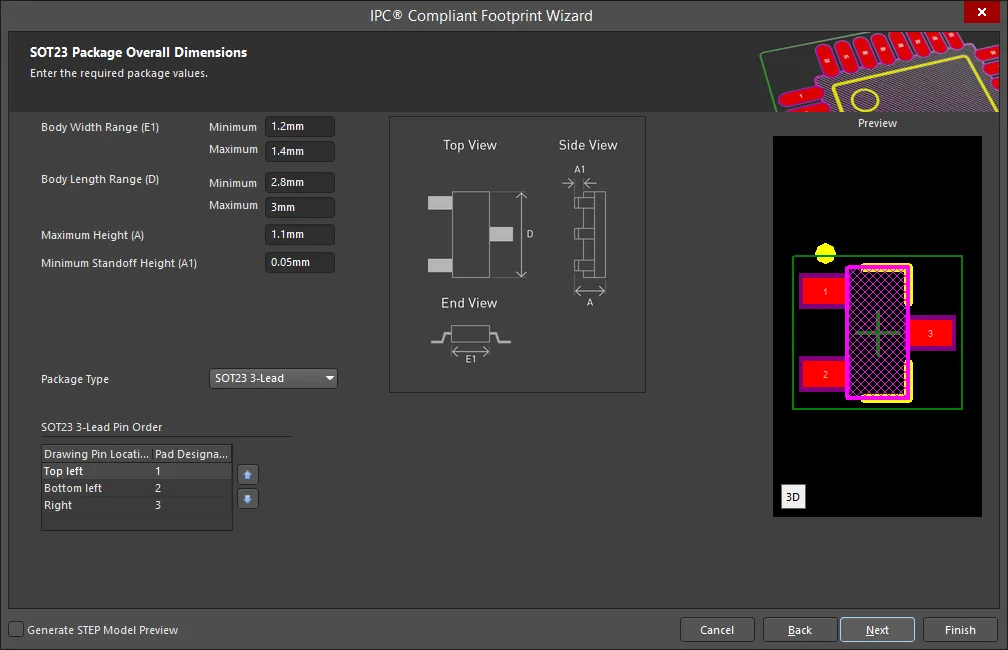1008x650 pixels.
Task: Click pad 1 in the footprint preview
Action: coord(824,291)
